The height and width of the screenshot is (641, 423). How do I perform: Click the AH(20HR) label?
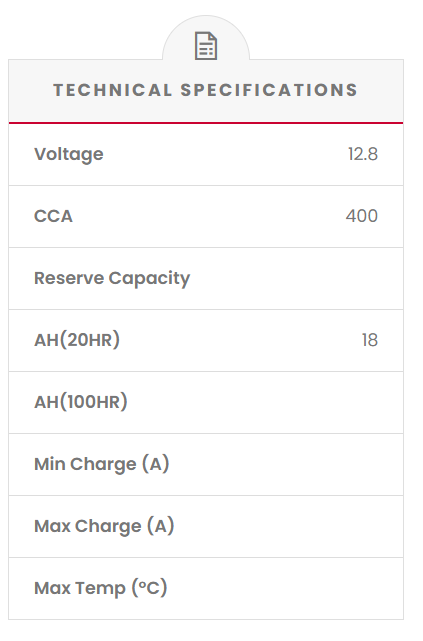click(x=77, y=340)
